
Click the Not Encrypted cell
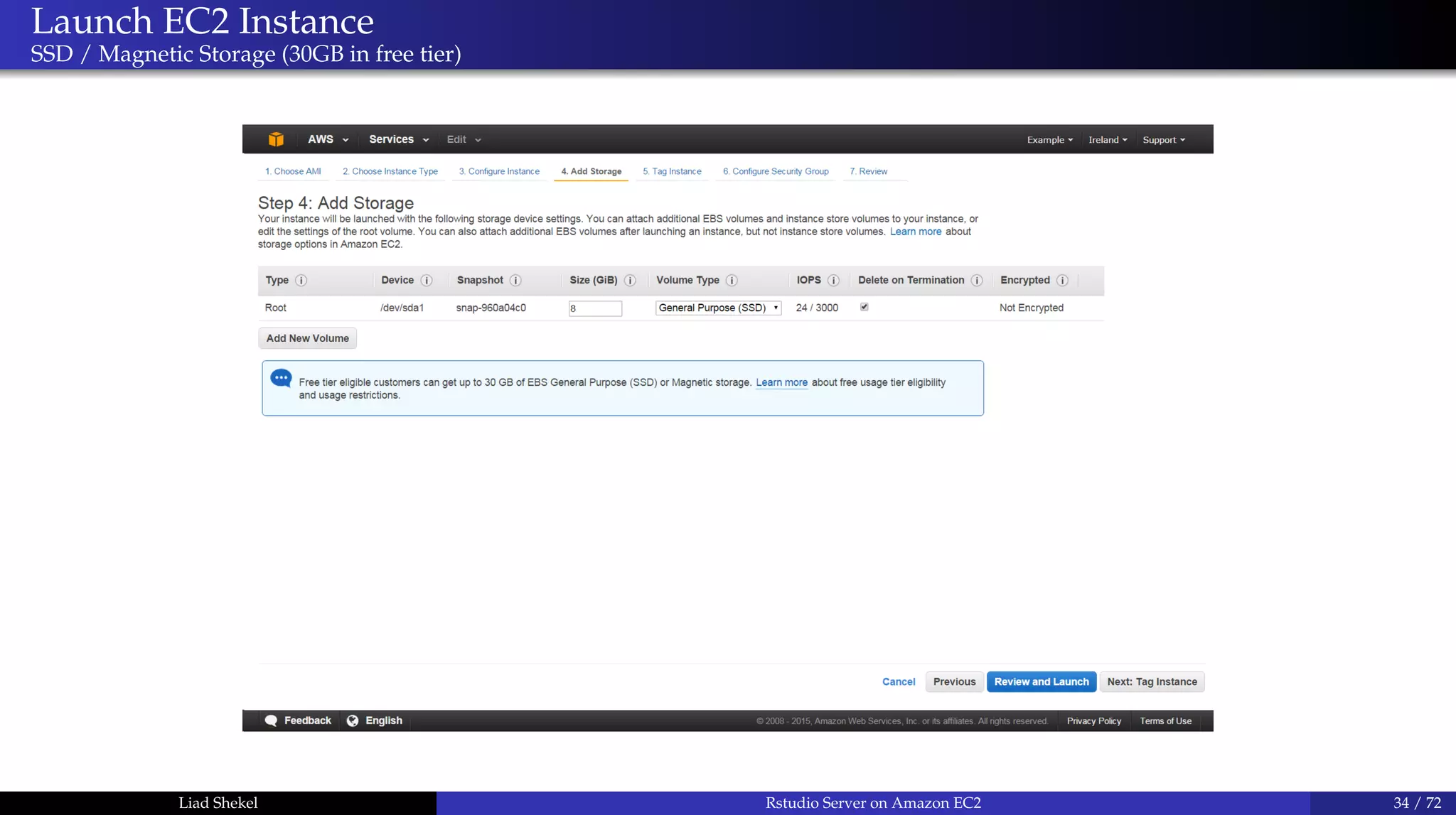(1032, 308)
